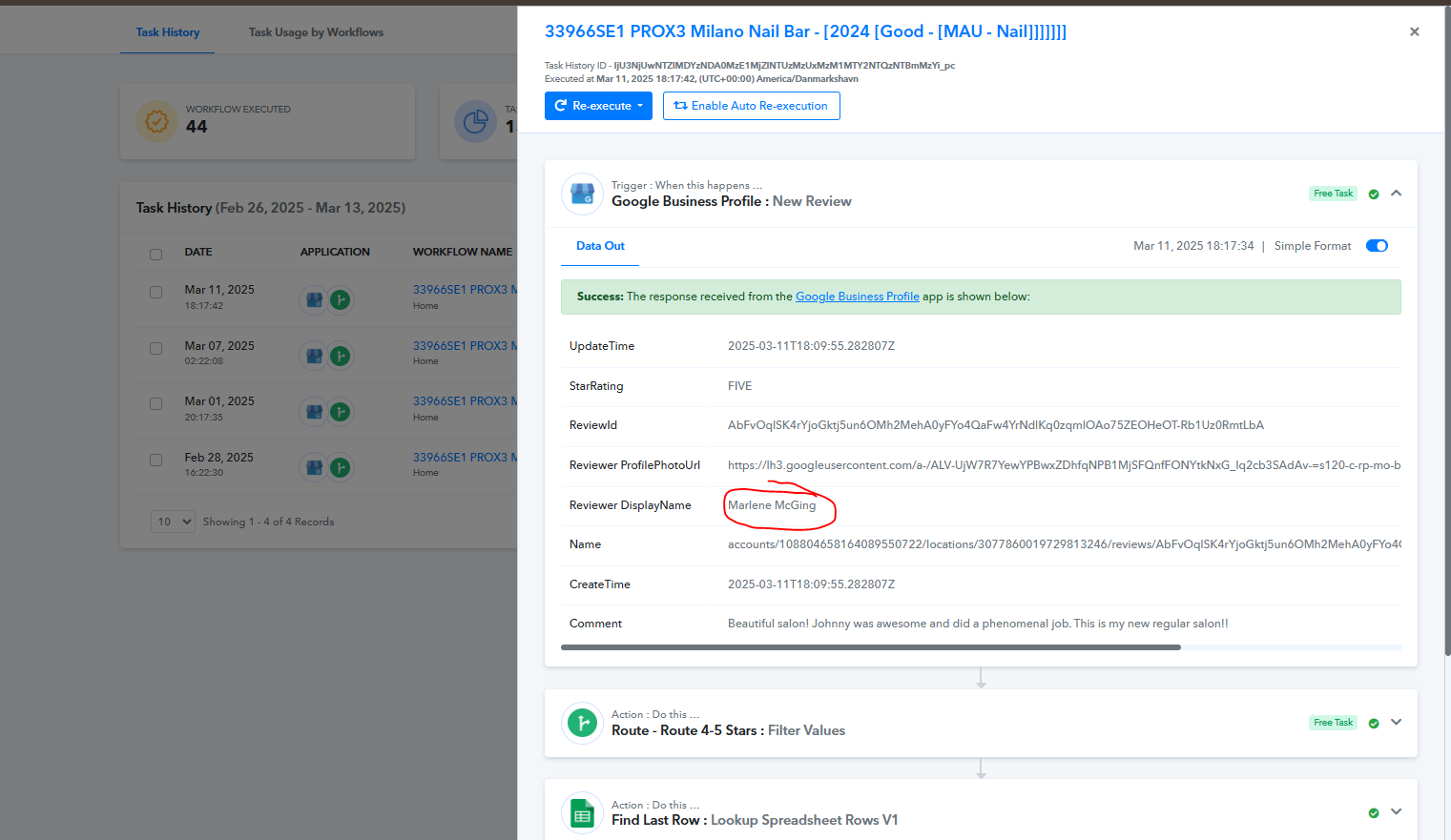Viewport: 1451px width, 840px height.
Task: Click Free Task badge on Route step
Action: (x=1333, y=723)
